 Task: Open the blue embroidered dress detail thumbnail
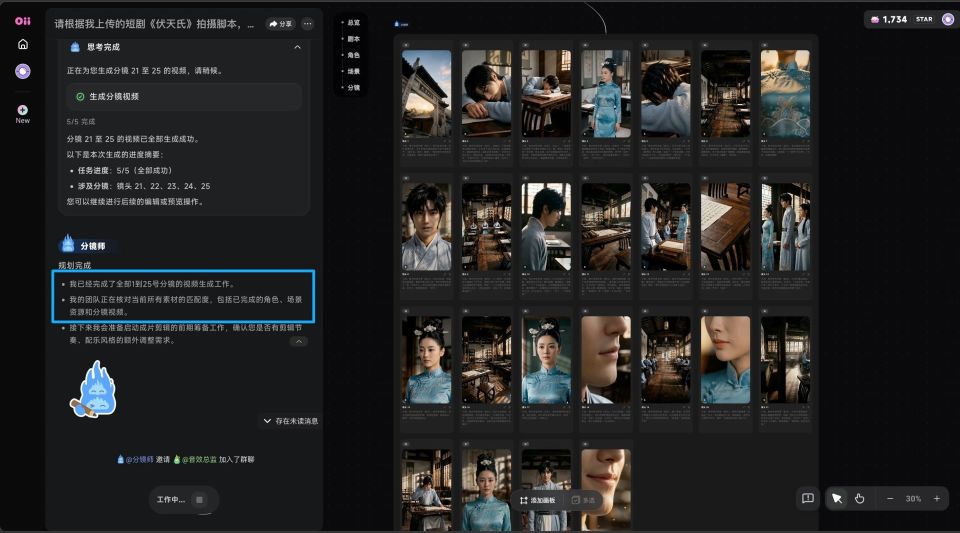pyautogui.click(x=786, y=94)
